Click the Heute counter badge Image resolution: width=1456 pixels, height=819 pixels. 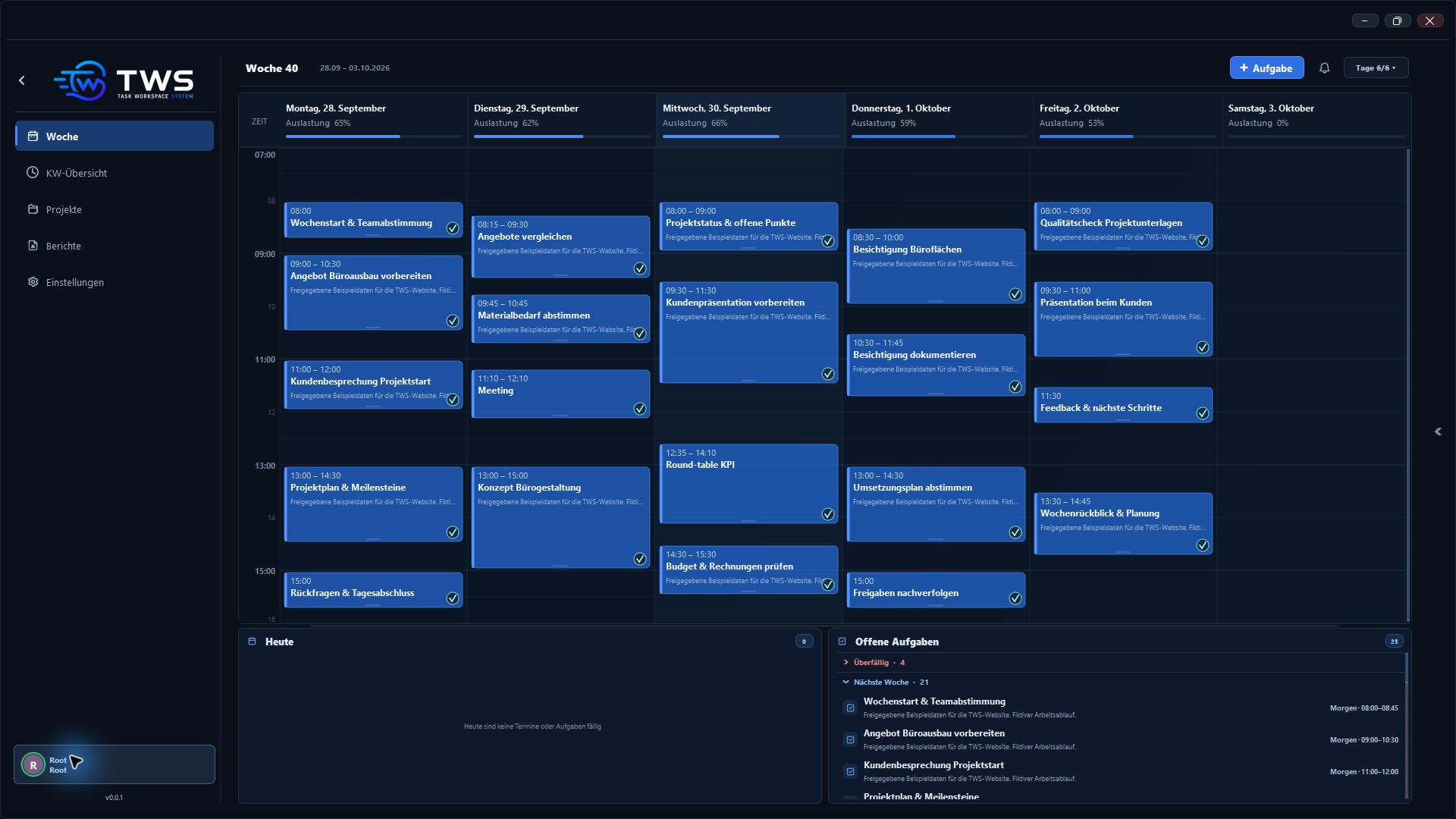coord(804,642)
